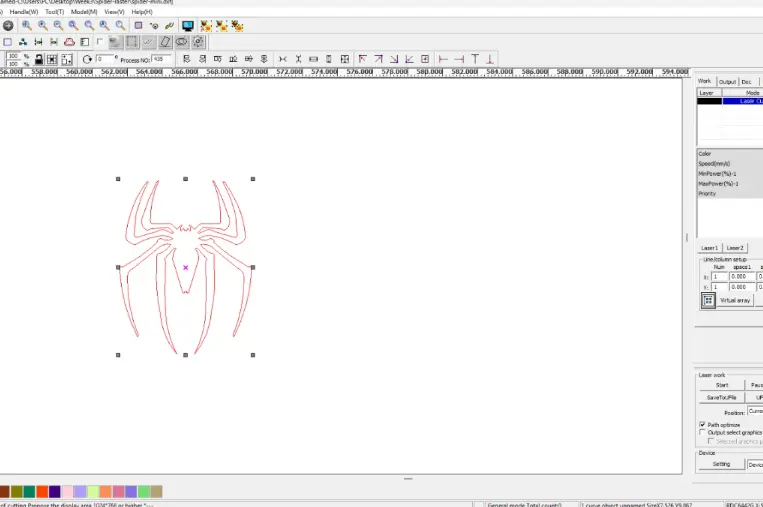Click the magenta center cross on spider

185,268
